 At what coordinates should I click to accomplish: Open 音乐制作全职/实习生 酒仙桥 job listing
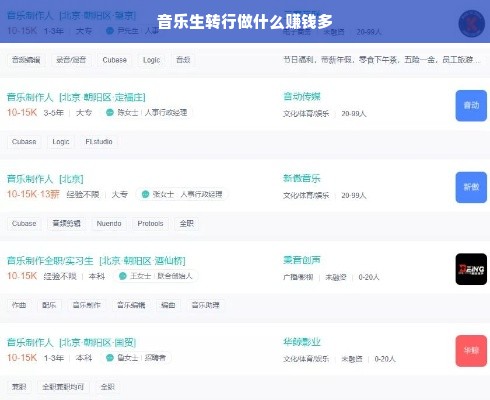point(96,261)
